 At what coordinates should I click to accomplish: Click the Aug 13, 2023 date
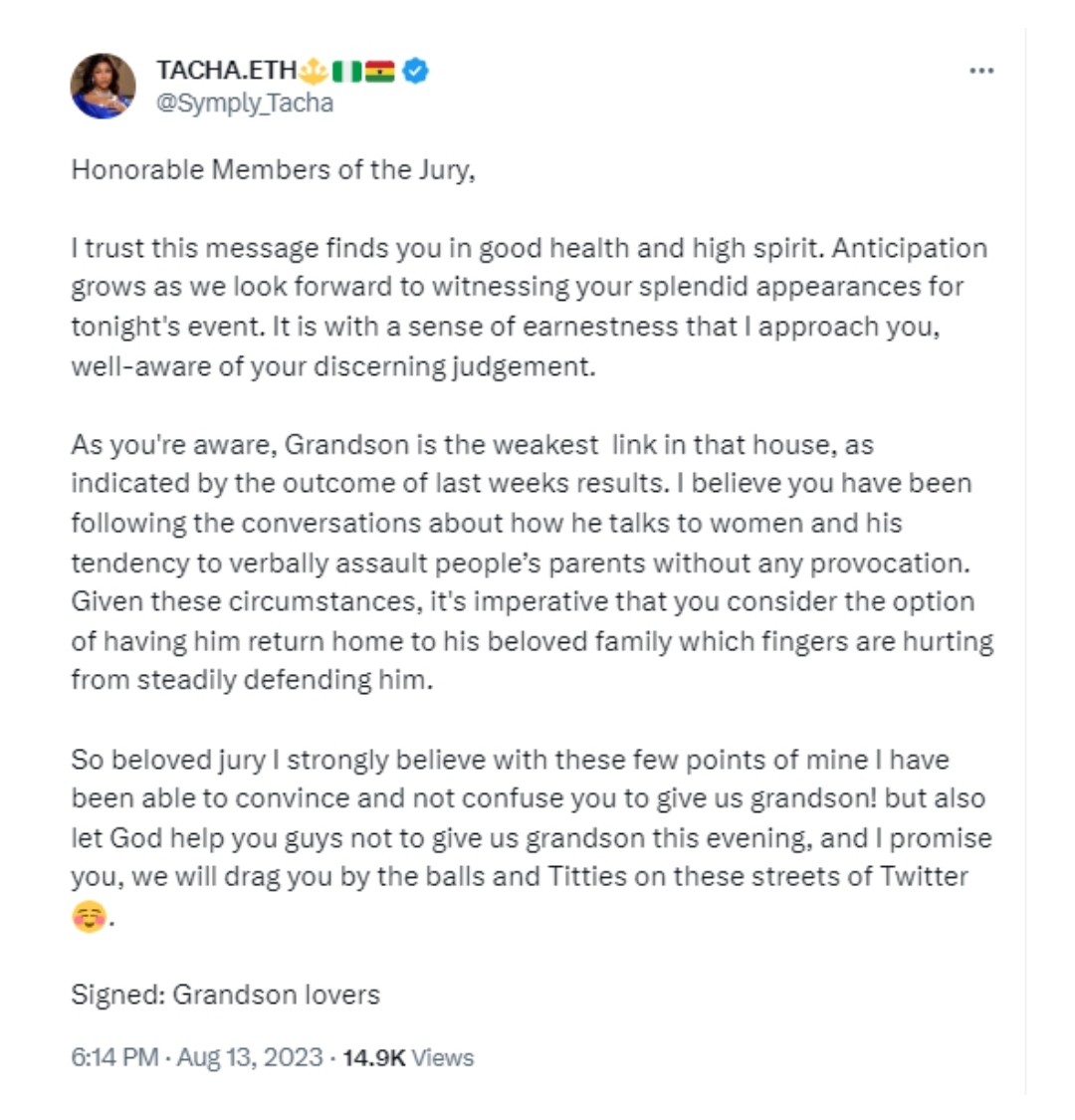[250, 1057]
